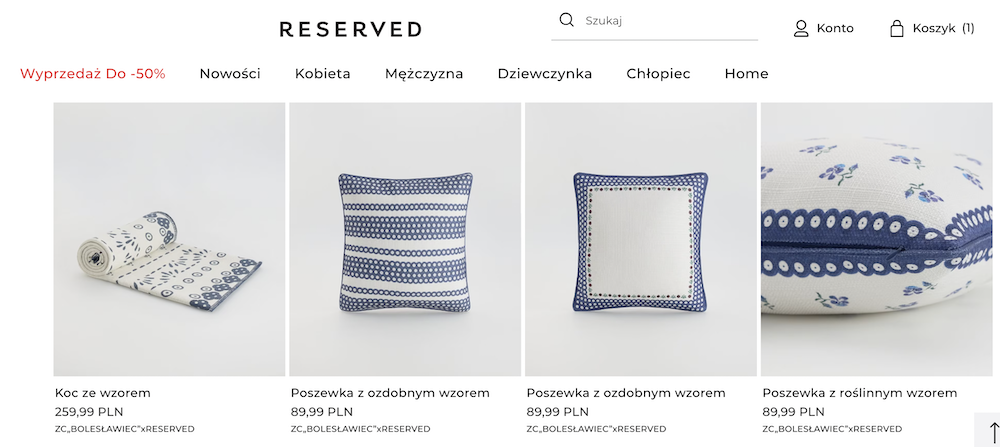Open the shopping bag icon

(x=897, y=29)
